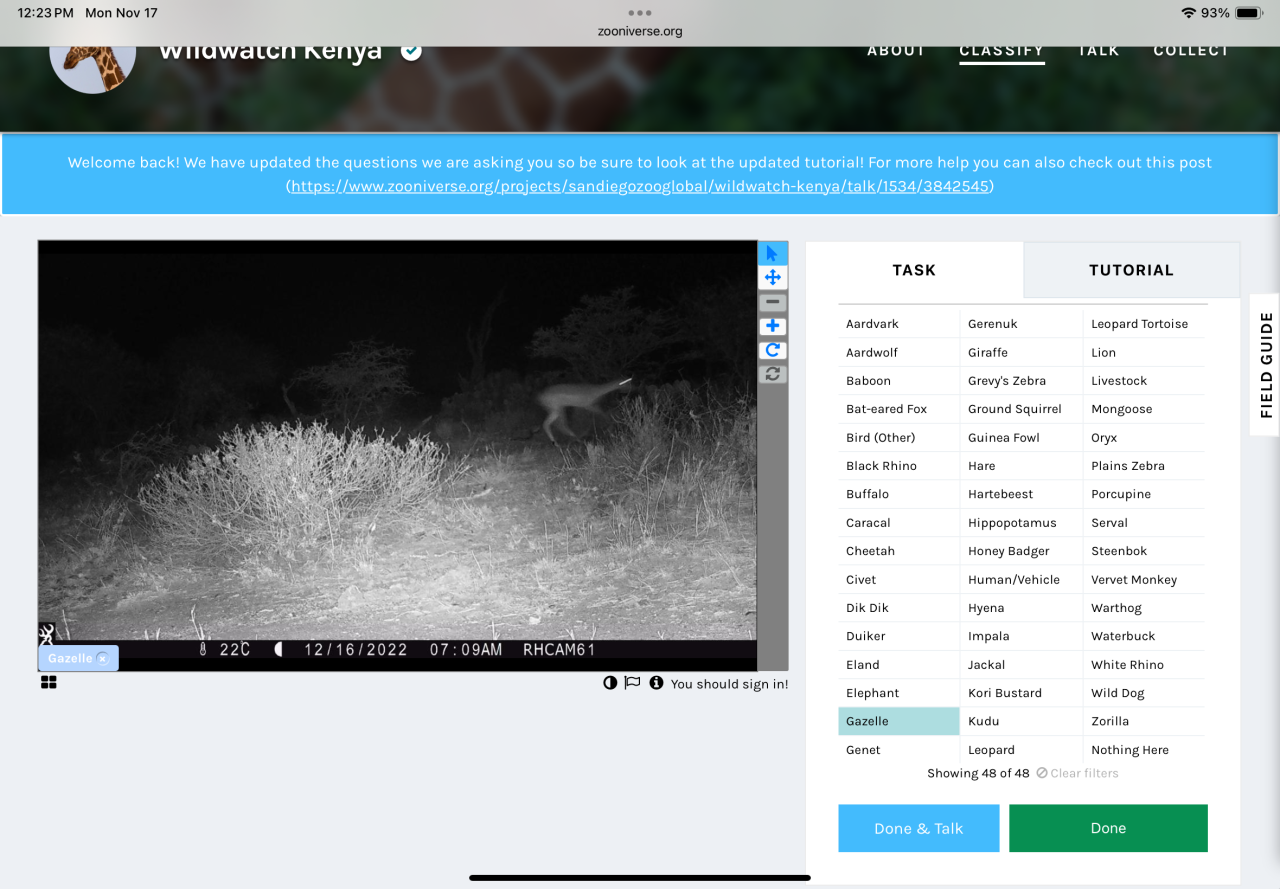Activate the pan/move image tool

pyautogui.click(x=772, y=278)
